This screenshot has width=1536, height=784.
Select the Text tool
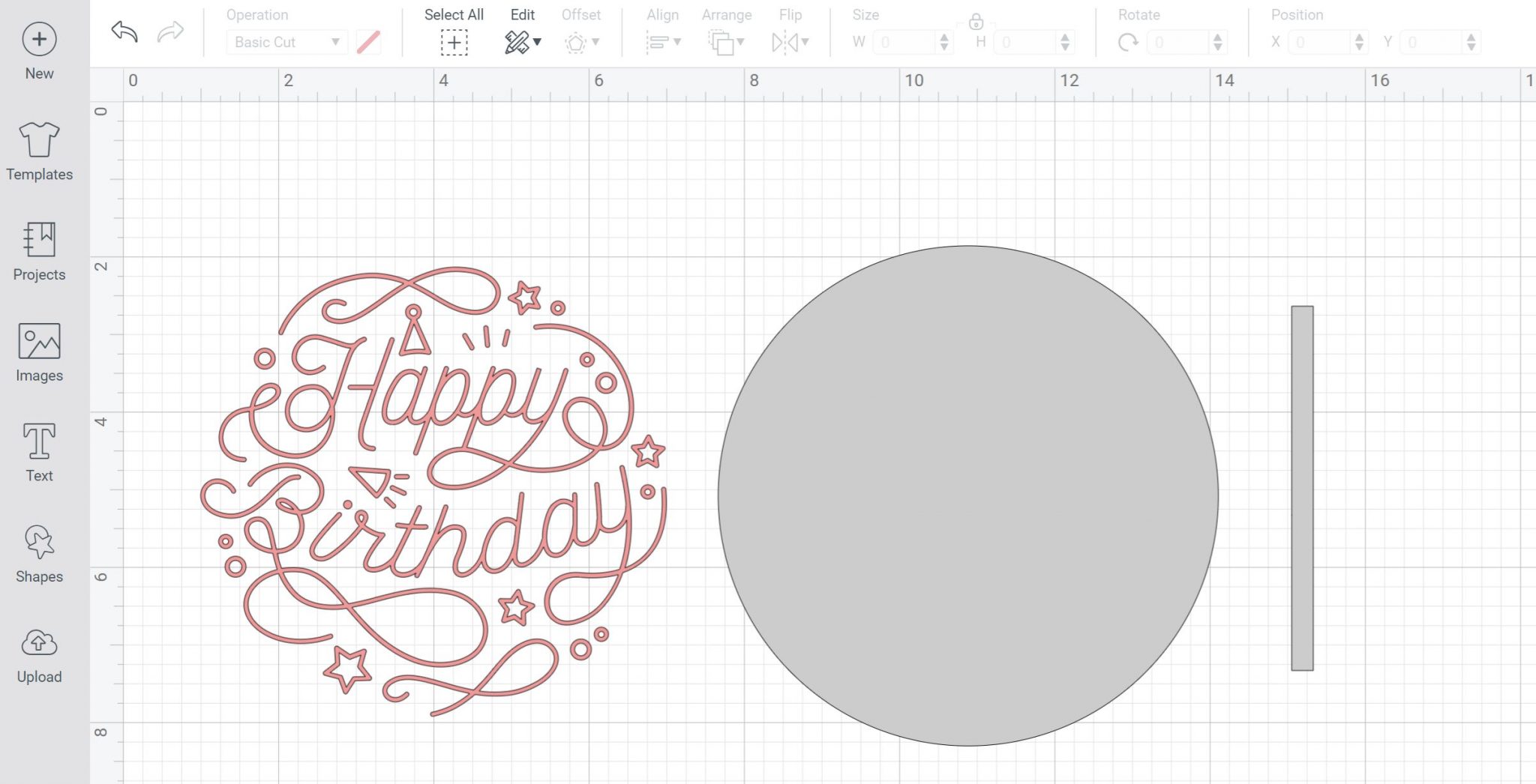(39, 441)
